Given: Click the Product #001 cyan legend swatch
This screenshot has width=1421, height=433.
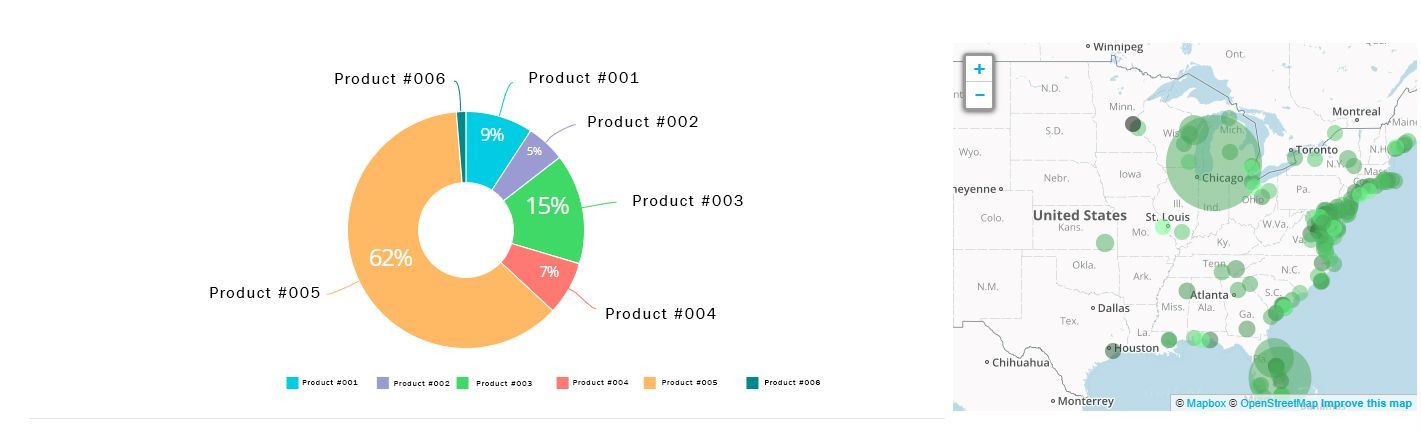Looking at the screenshot, I should tap(292, 383).
